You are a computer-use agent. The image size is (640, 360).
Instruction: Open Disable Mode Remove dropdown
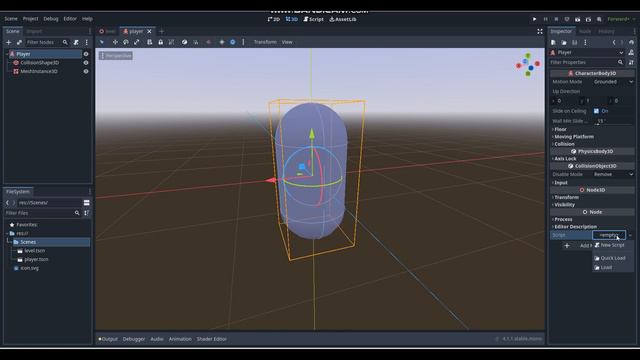tap(613, 174)
